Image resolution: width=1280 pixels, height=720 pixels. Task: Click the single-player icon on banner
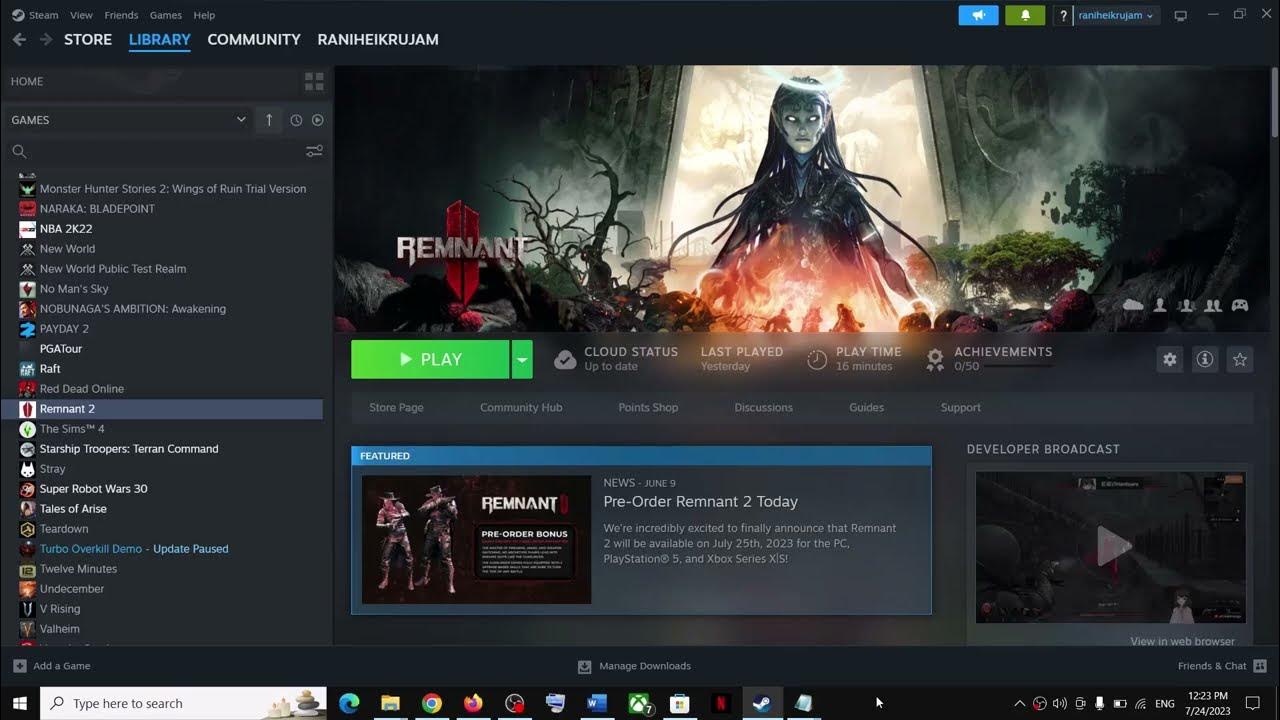point(1160,304)
